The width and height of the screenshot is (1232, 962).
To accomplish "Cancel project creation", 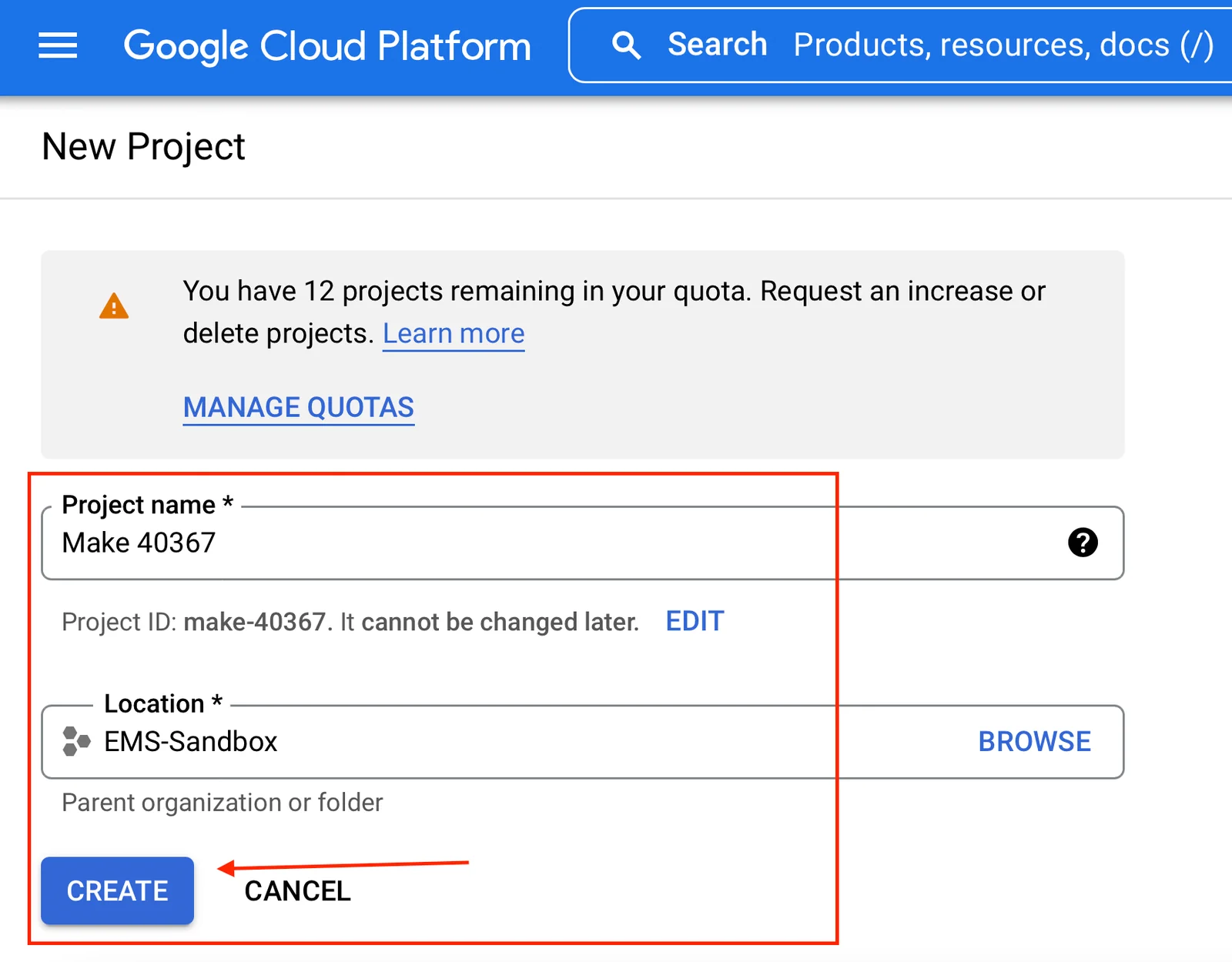I will (x=297, y=890).
